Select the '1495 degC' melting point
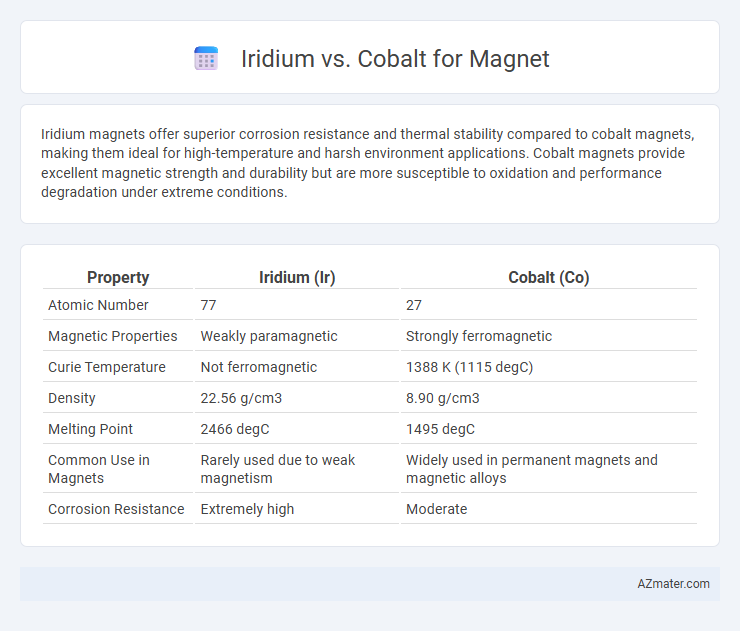 (x=440, y=429)
